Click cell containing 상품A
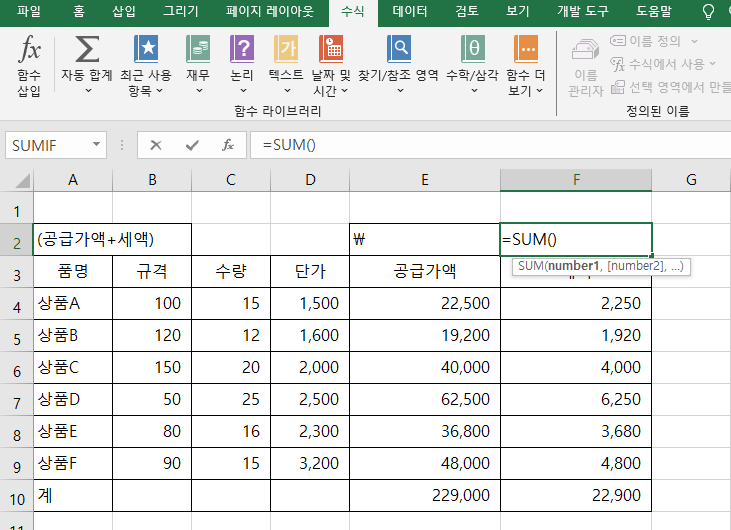Image resolution: width=731 pixels, height=530 pixels. tap(73, 303)
